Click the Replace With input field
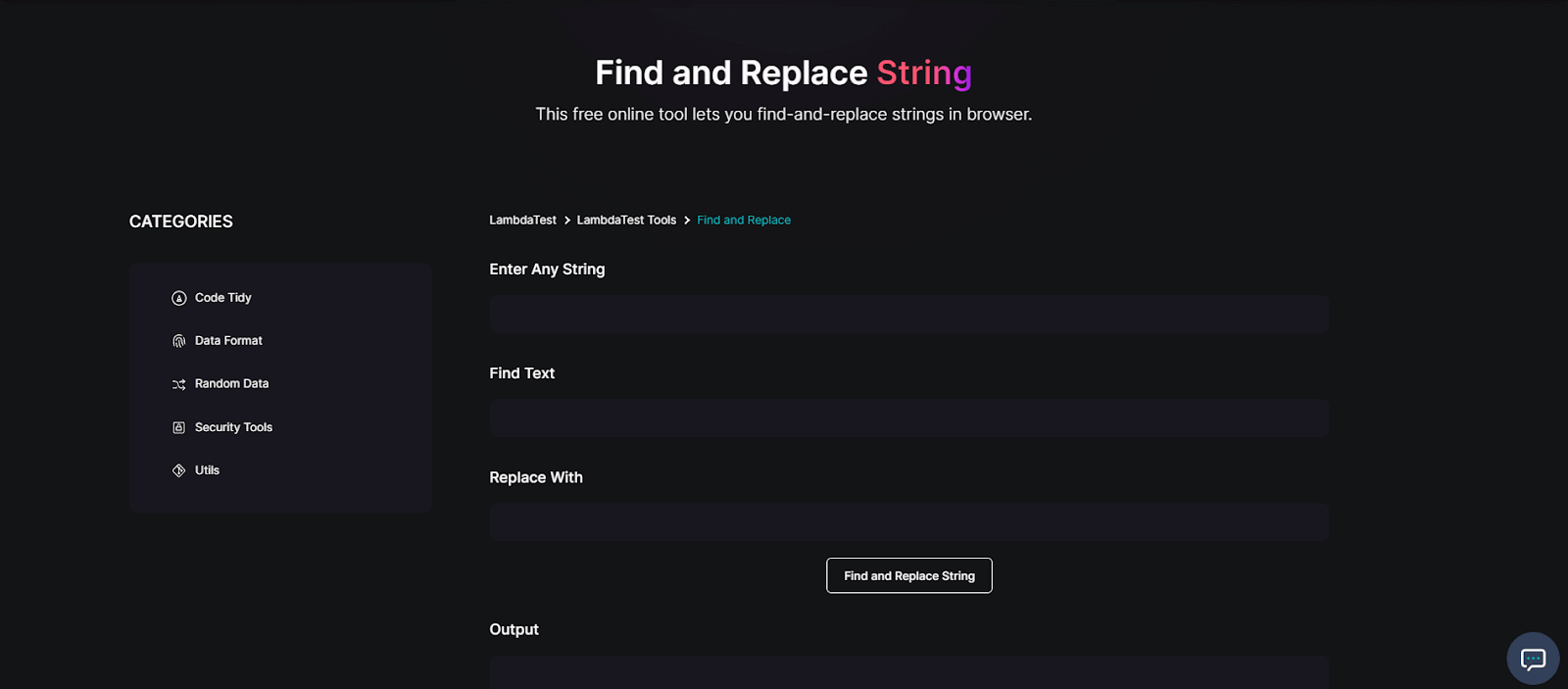1568x689 pixels. click(907, 521)
